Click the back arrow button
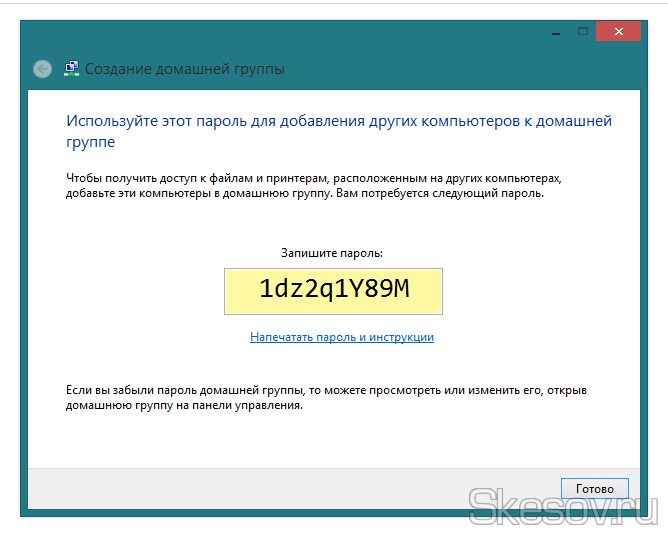 point(42,69)
